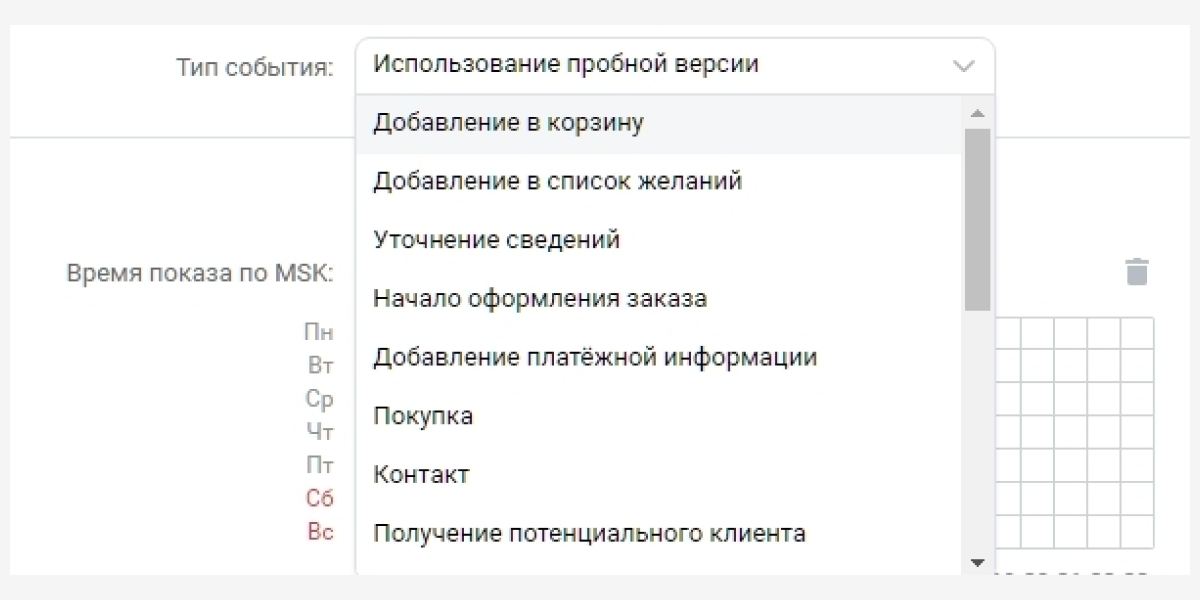Viewport: 1200px width, 600px height.
Task: Choose 'Покупка' event type
Action: tap(423, 416)
